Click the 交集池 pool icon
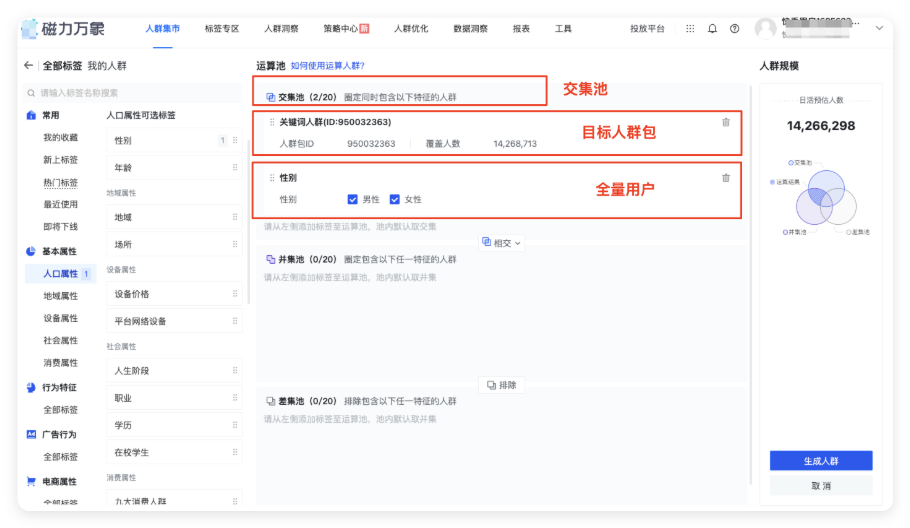The image size is (910, 528). tap(270, 97)
